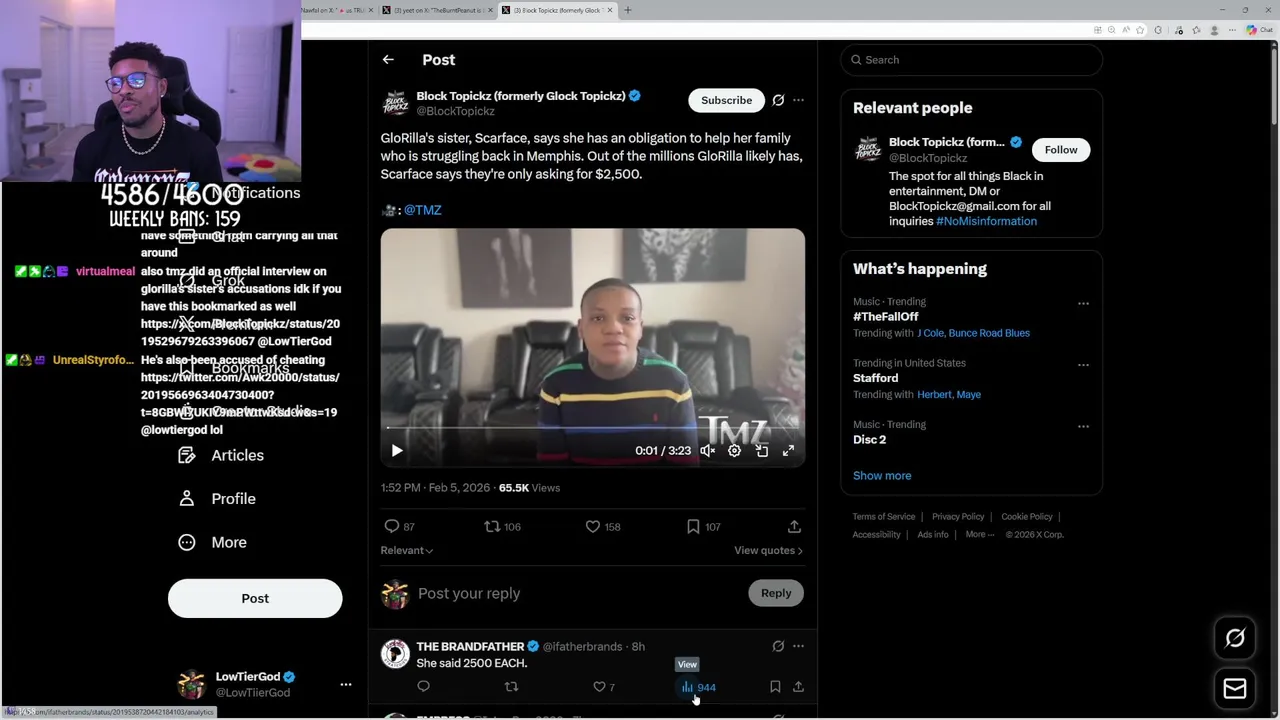Click the 65.5K Views count
The height and width of the screenshot is (720, 1280).
click(529, 488)
